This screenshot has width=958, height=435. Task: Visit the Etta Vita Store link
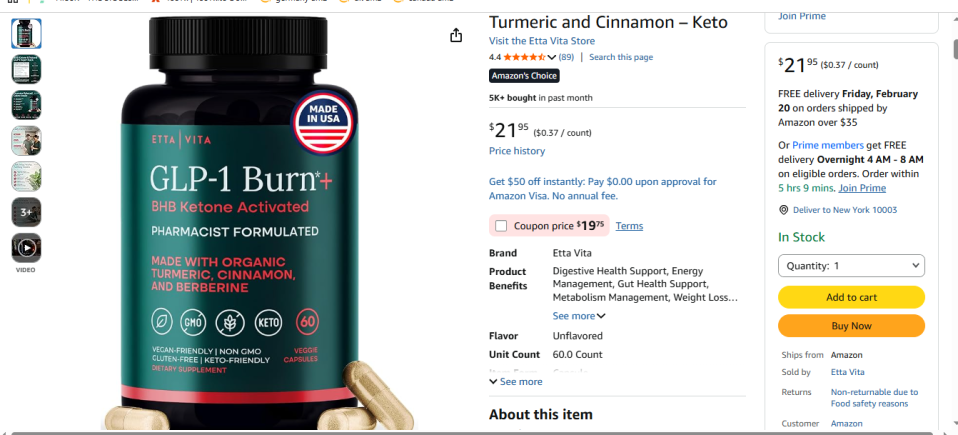point(541,41)
